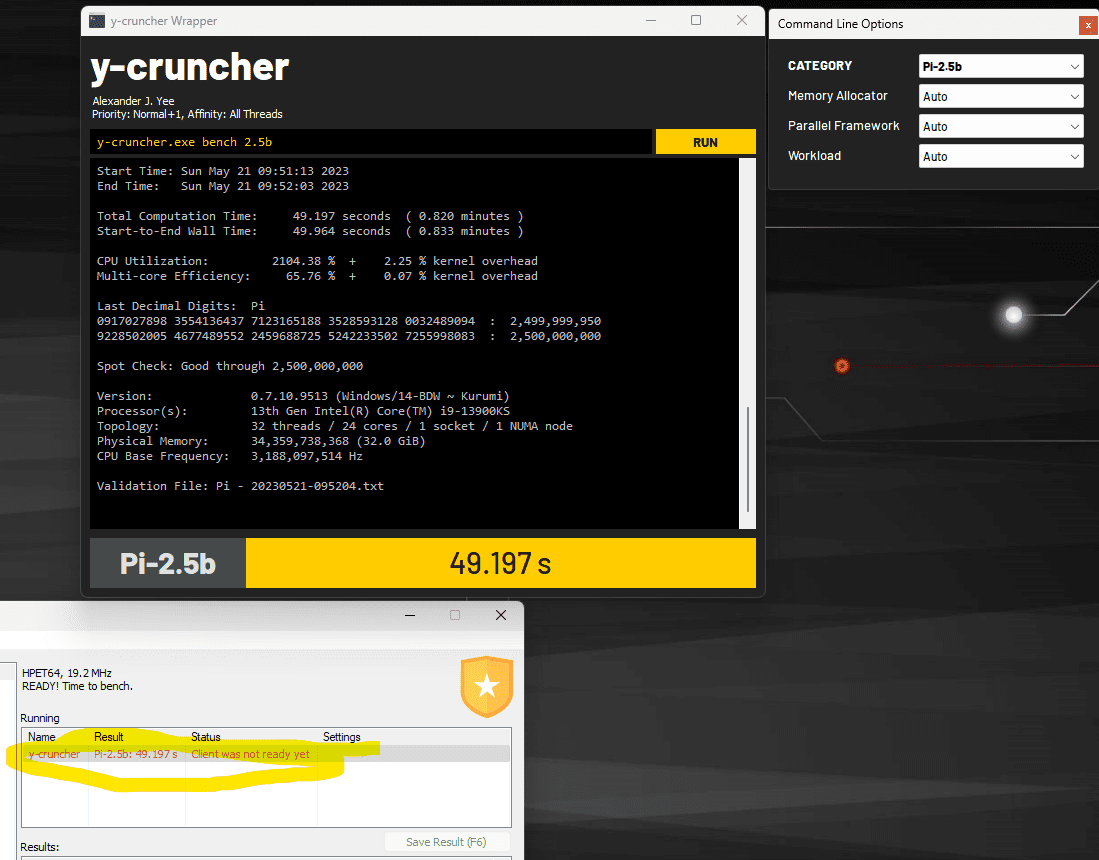Open the CATEGORY dropdown showing Pi-2.5b
Image resolution: width=1099 pixels, height=860 pixels.
(1000, 67)
